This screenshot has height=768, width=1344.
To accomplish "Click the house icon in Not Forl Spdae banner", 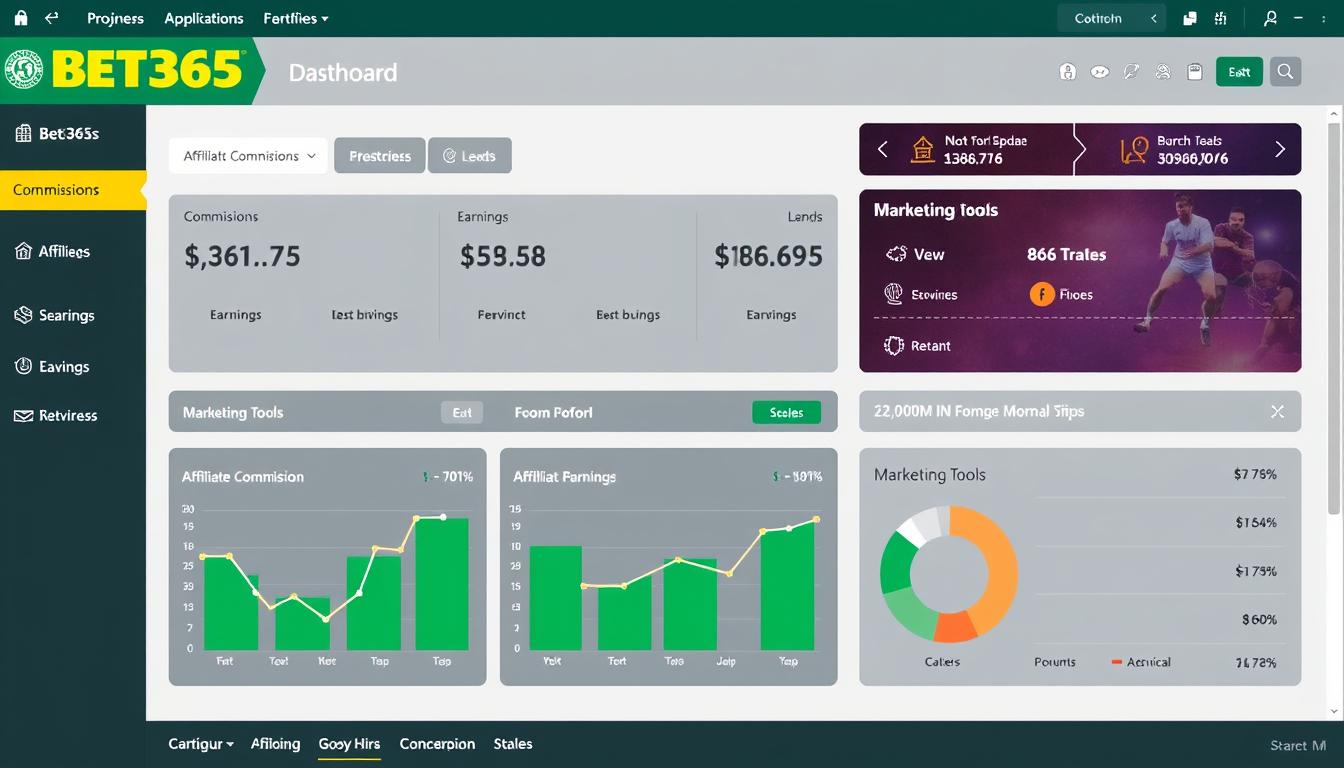I will [922, 150].
